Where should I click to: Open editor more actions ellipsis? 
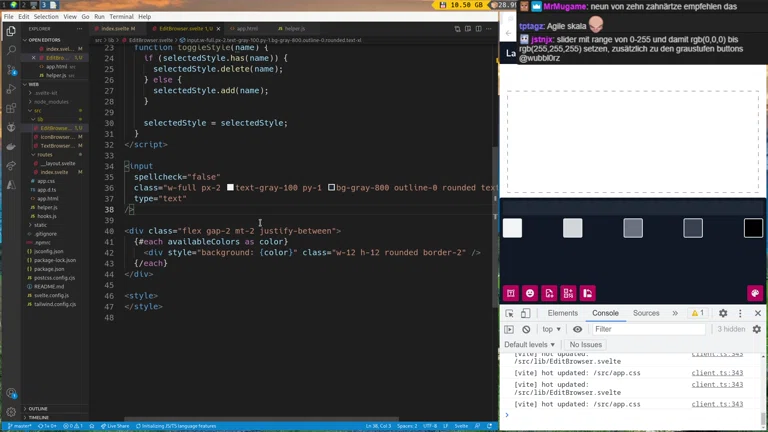click(x=488, y=29)
